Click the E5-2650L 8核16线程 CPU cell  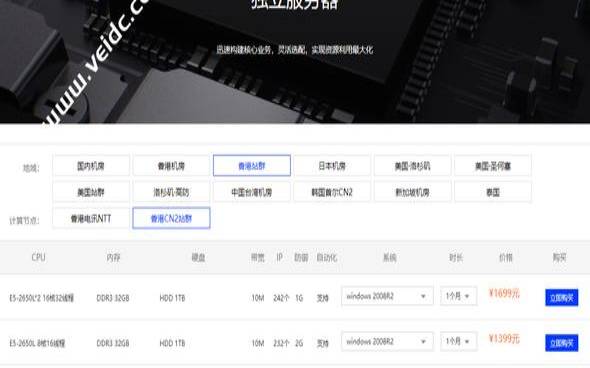[x=37, y=343]
